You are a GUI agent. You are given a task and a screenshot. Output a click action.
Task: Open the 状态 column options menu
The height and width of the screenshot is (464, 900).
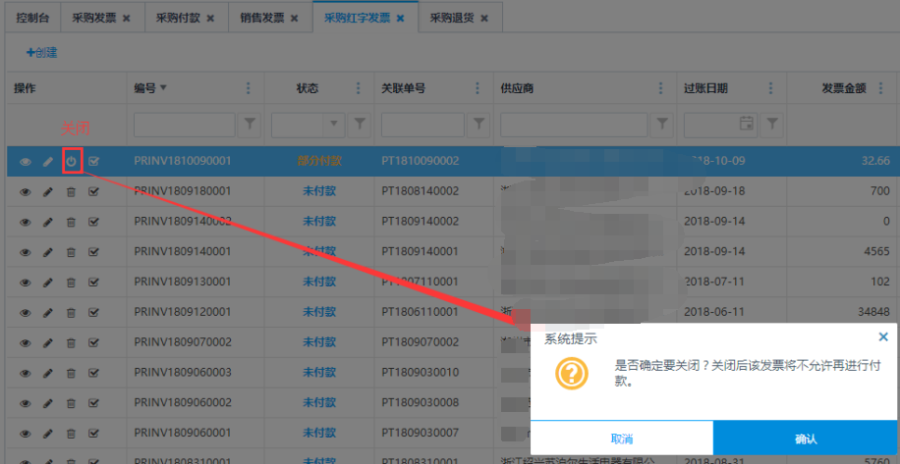(359, 89)
